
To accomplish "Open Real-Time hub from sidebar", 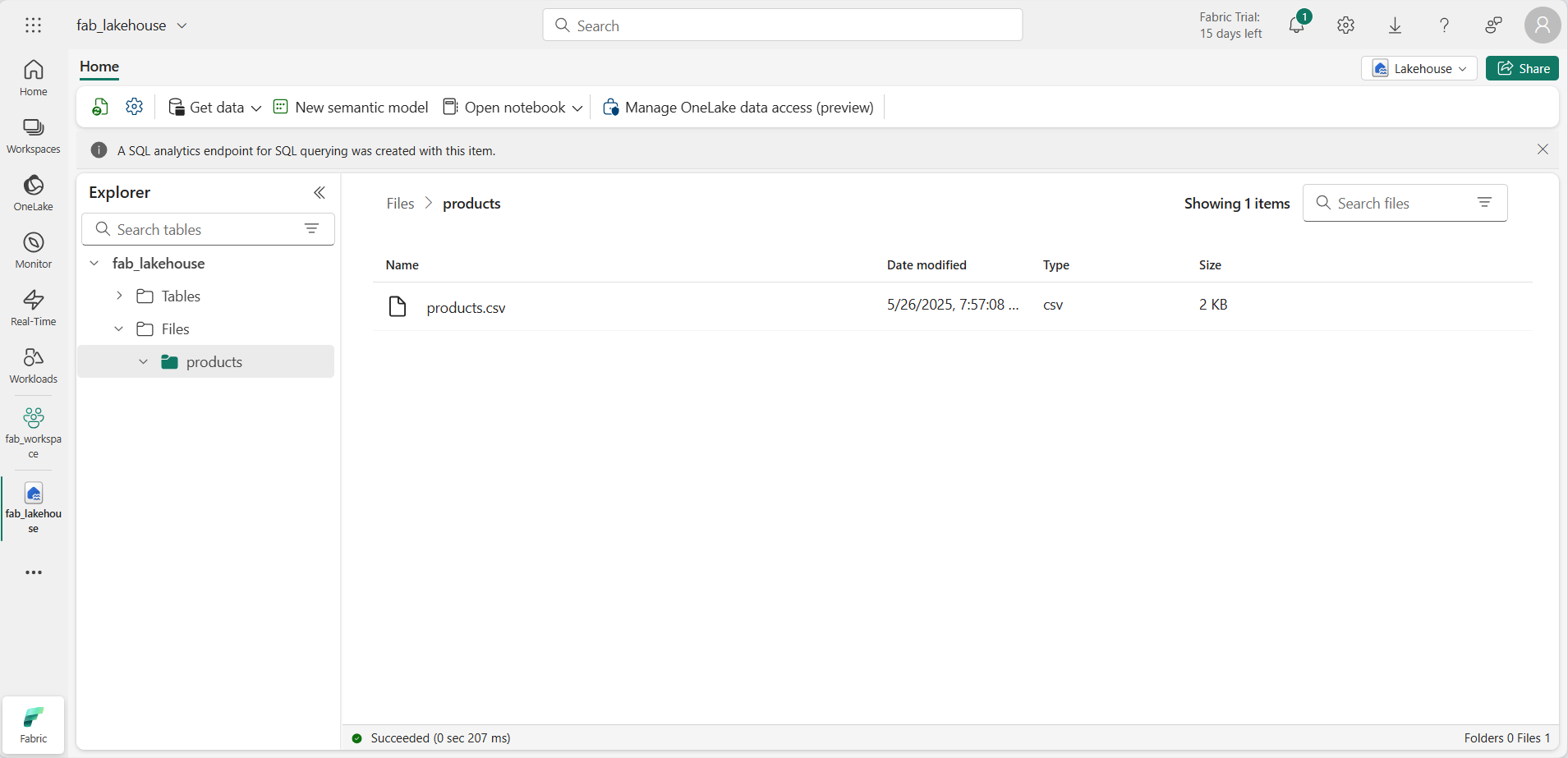I will coord(33,308).
